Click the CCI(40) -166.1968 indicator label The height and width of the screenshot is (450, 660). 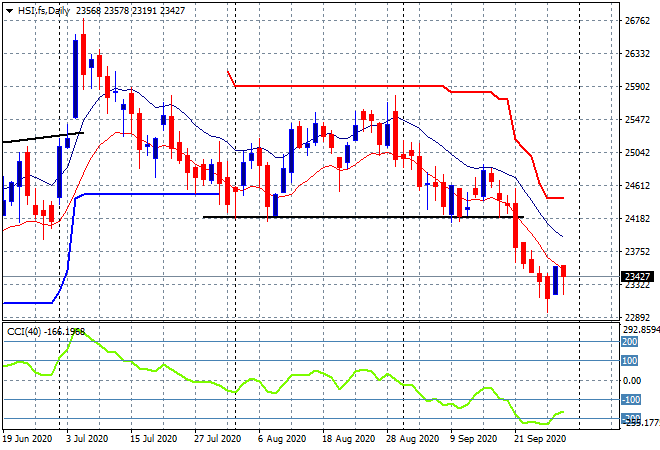point(46,332)
